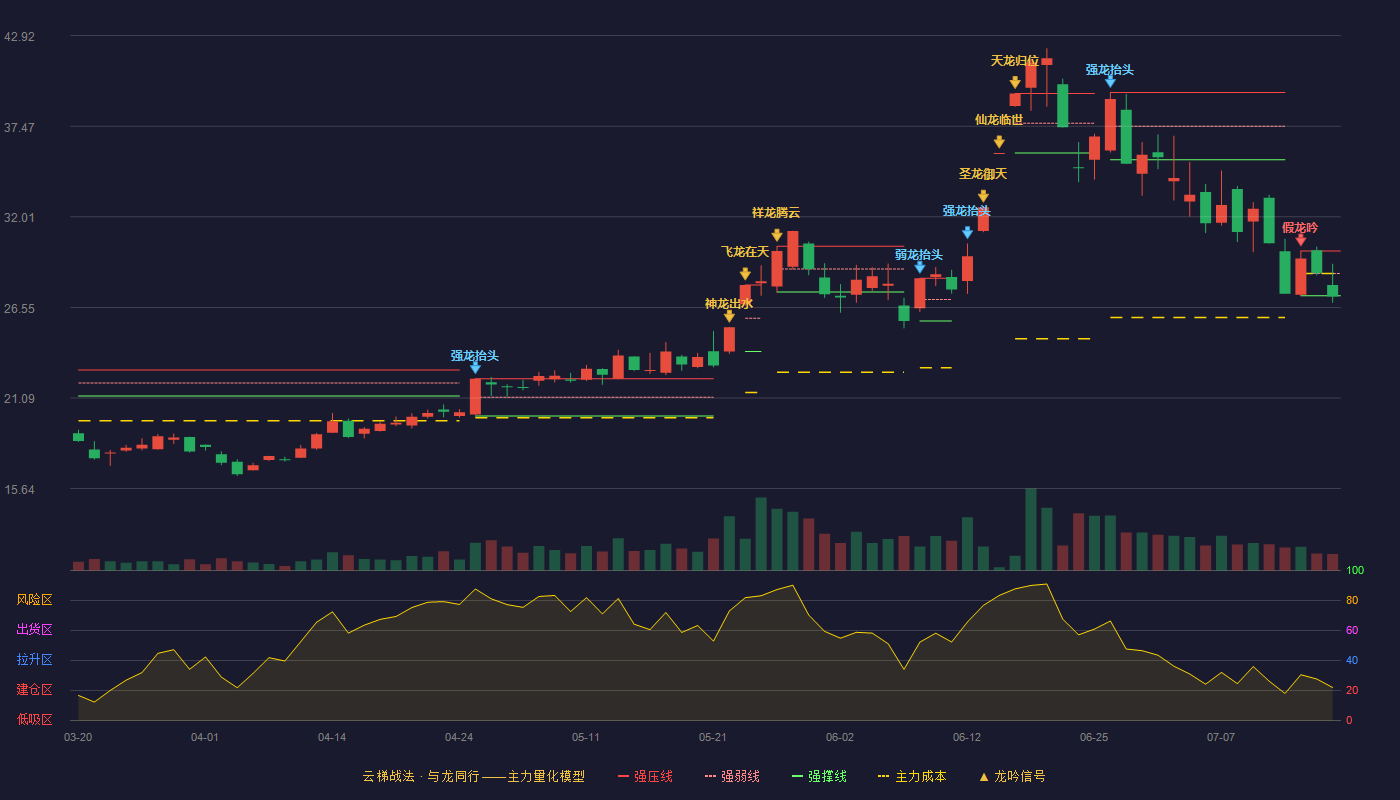Click the 风险区 zone label
Screen dimensions: 1400x800
tap(34, 600)
